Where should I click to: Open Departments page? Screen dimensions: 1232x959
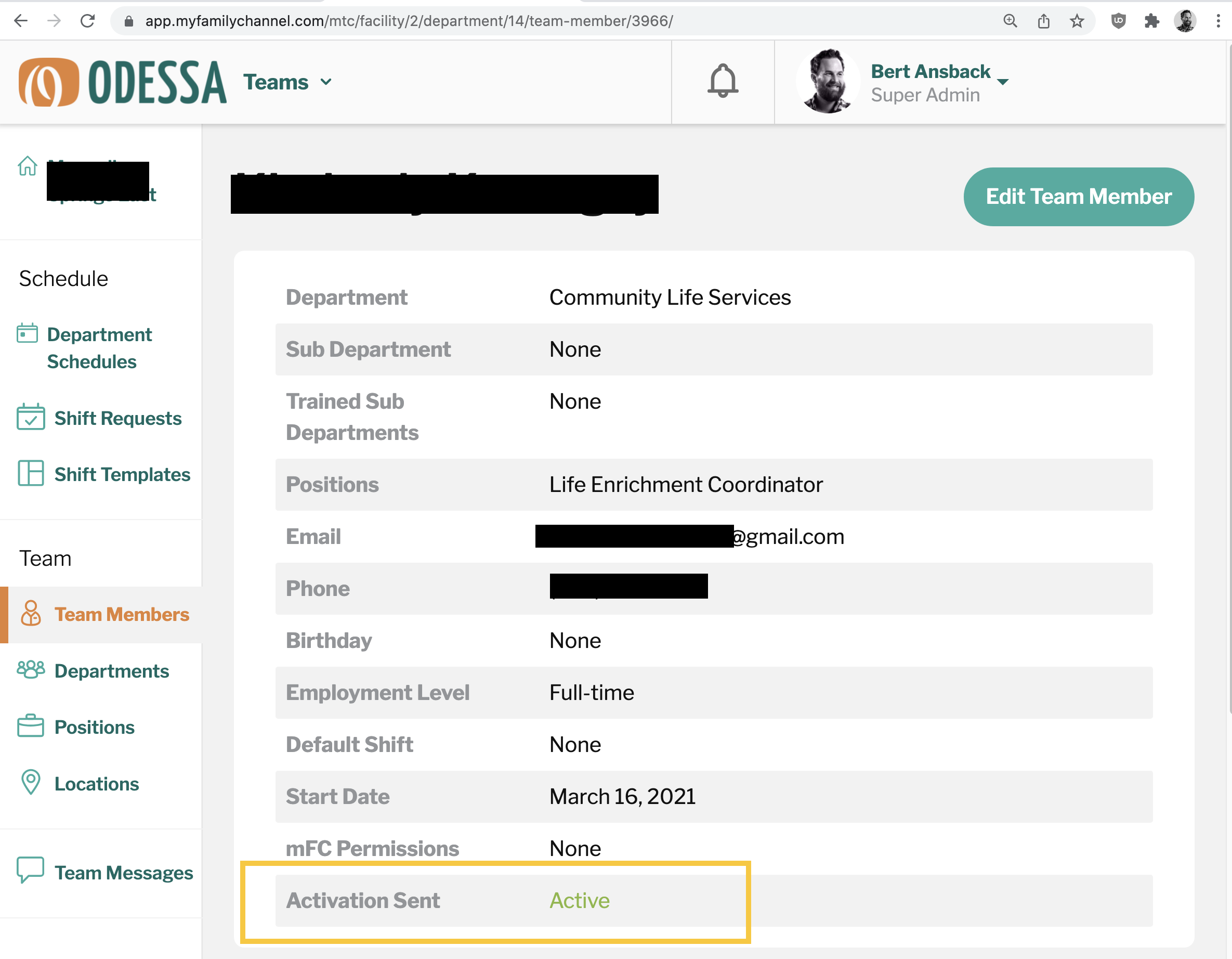click(x=112, y=670)
